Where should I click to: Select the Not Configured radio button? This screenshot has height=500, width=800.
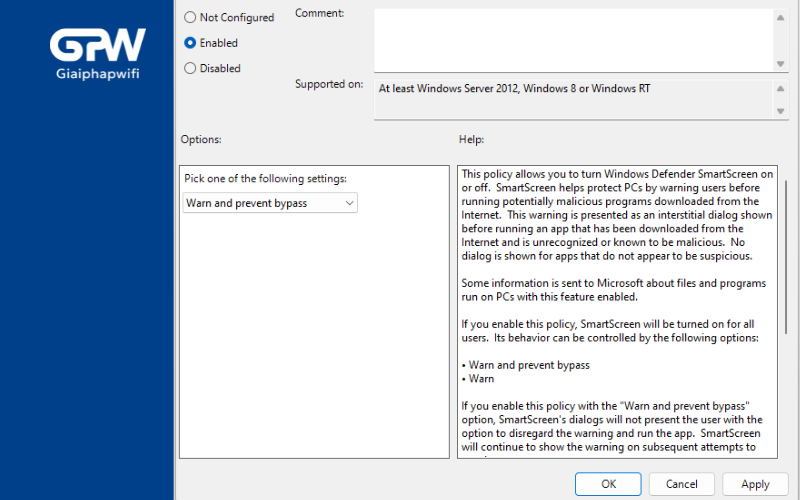point(190,17)
